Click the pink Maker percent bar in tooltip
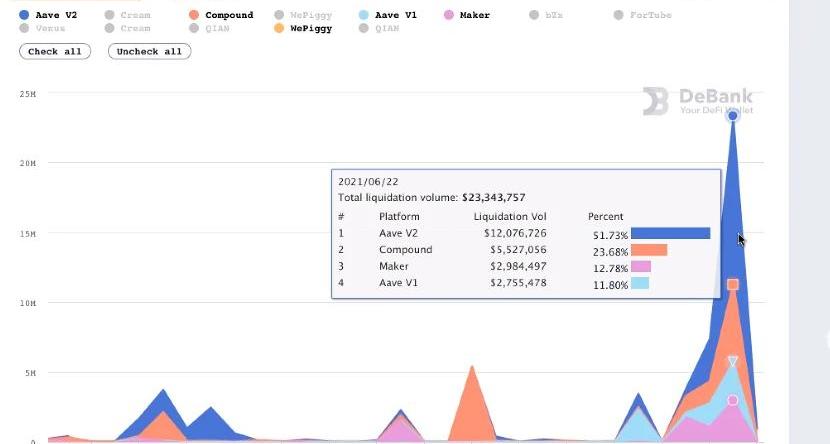Image resolution: width=830 pixels, height=444 pixels. pos(641,267)
